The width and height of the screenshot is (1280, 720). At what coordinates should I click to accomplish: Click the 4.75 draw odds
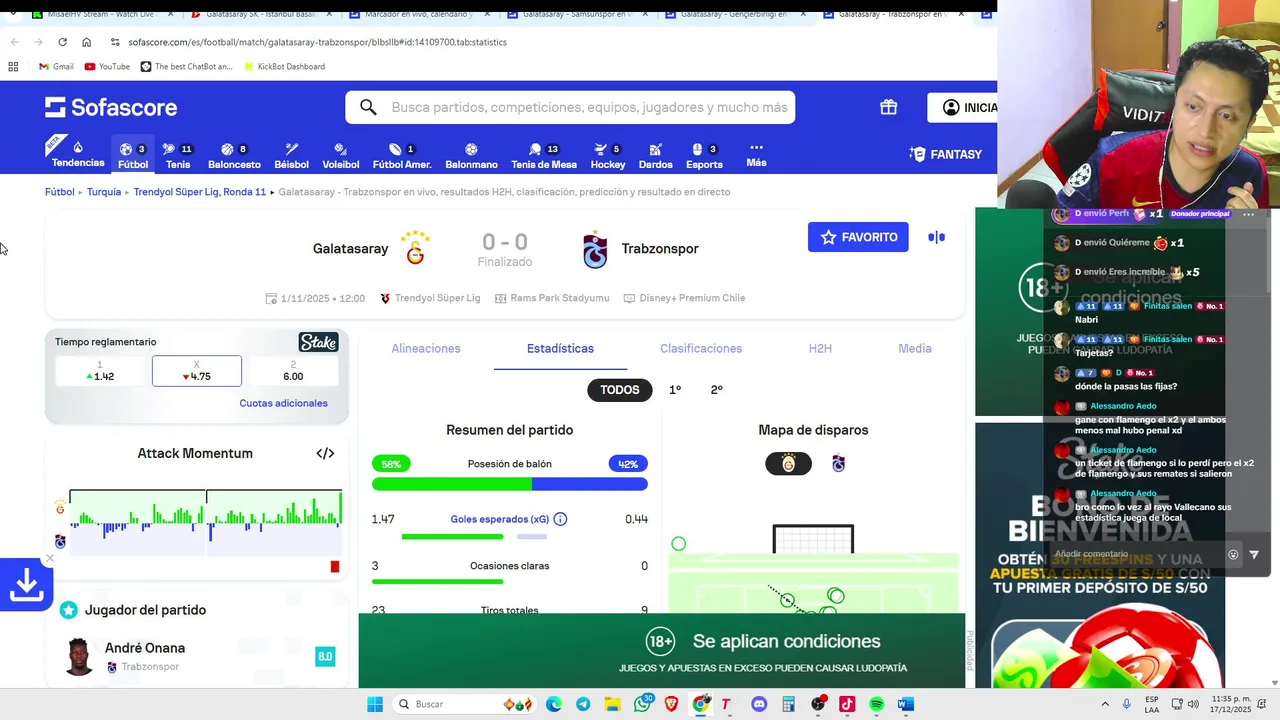point(196,371)
